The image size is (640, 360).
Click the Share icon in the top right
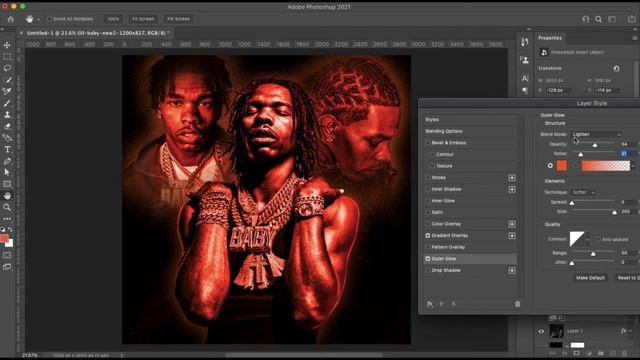(x=631, y=19)
